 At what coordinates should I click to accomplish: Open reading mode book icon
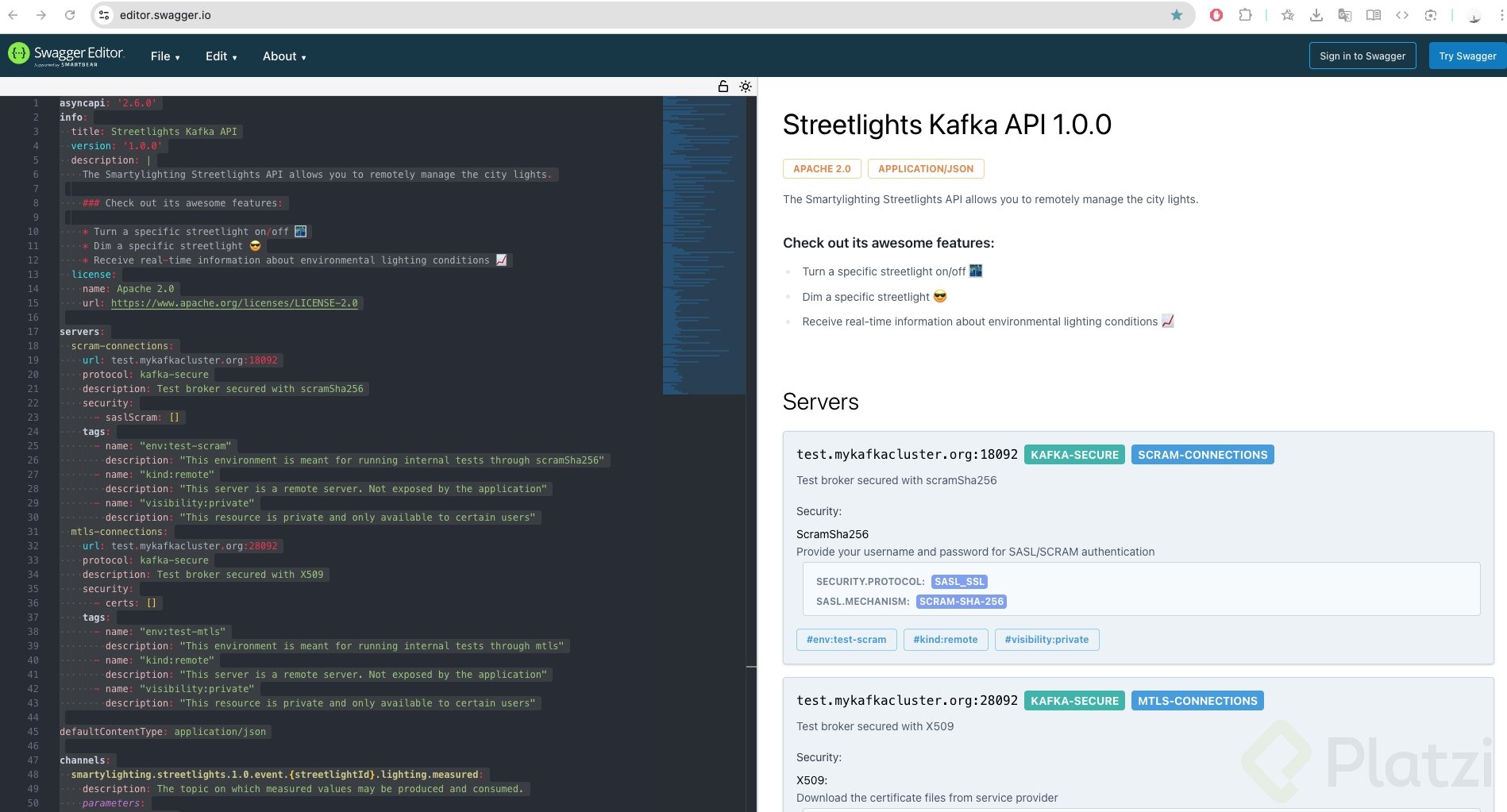[x=1373, y=15]
